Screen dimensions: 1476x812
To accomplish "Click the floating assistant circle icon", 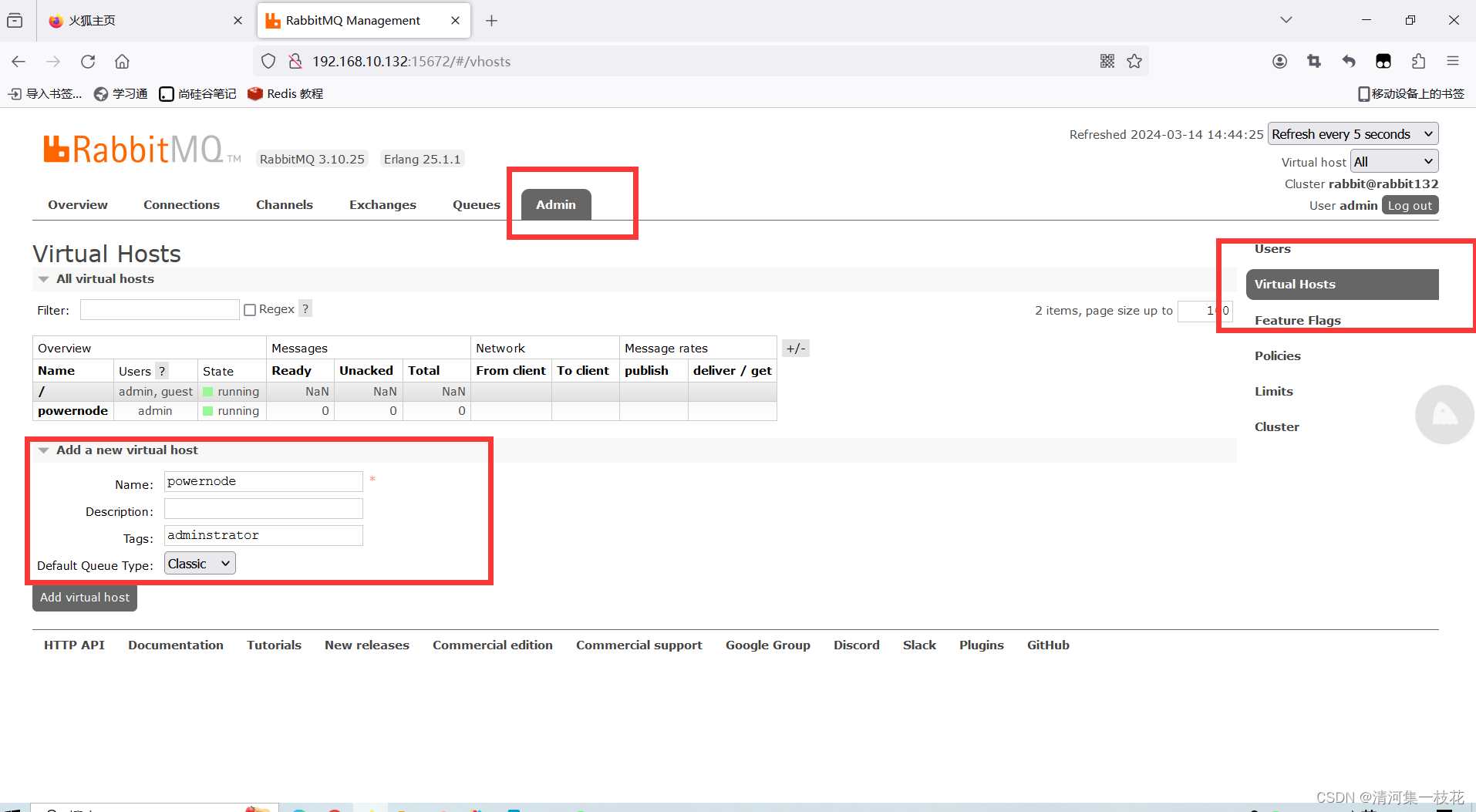I will pos(1444,415).
